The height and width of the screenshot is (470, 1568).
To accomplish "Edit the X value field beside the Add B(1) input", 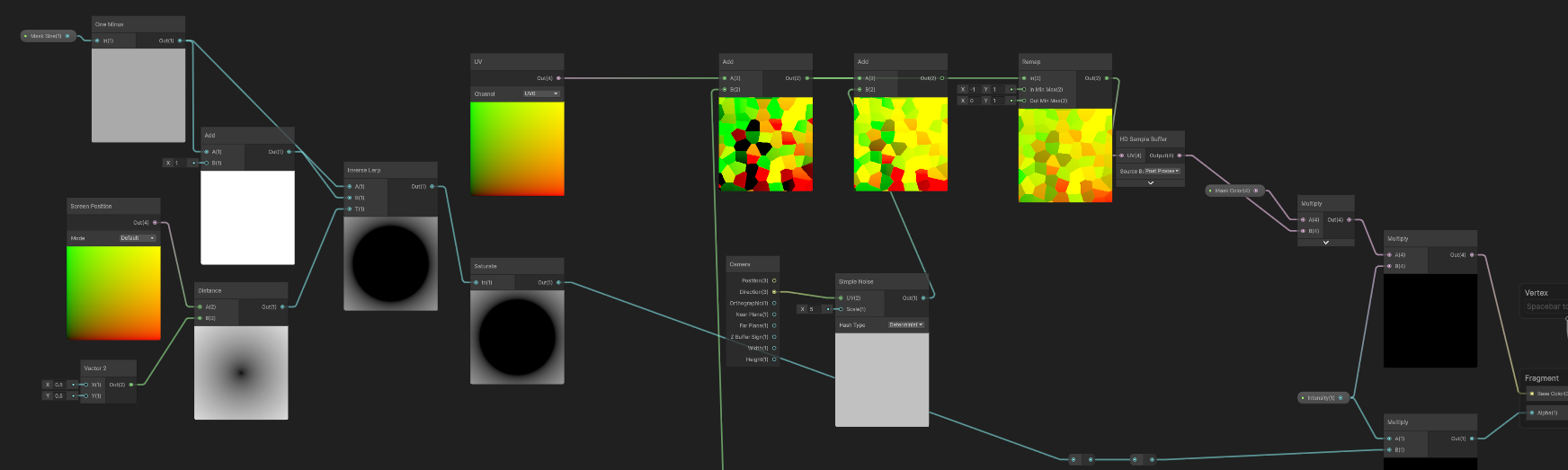I will tap(181, 163).
